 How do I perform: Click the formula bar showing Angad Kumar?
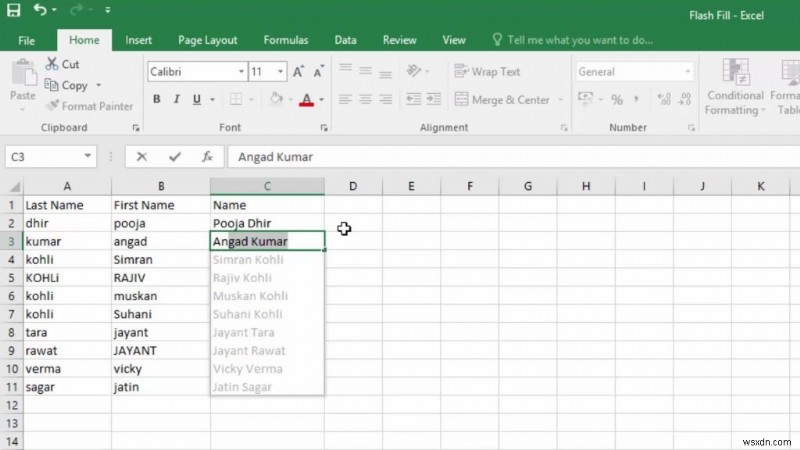513,157
